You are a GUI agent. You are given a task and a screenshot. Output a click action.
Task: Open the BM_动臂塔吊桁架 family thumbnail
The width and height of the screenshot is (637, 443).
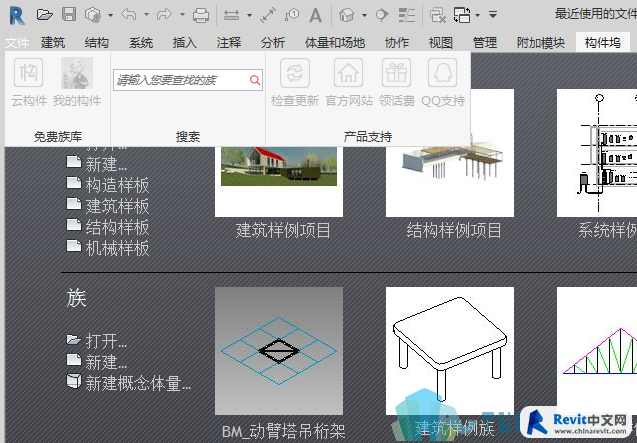[x=279, y=351]
